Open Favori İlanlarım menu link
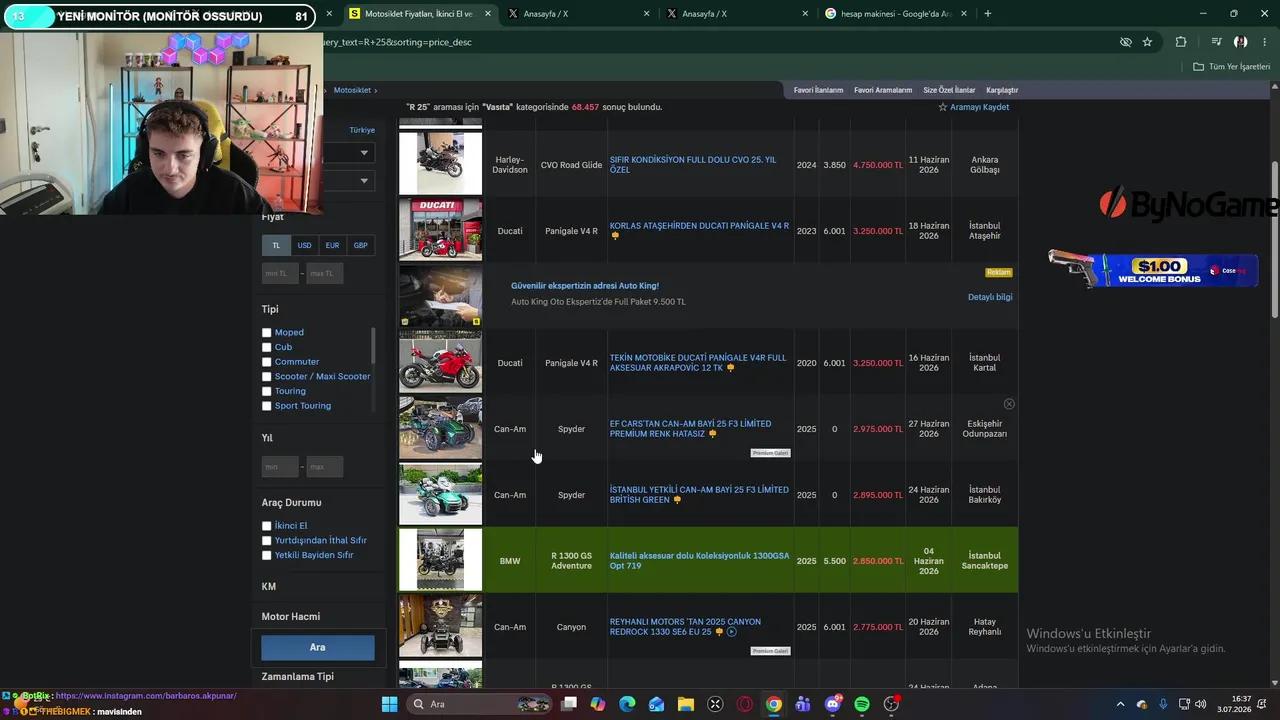This screenshot has width=1280, height=720. click(x=818, y=90)
